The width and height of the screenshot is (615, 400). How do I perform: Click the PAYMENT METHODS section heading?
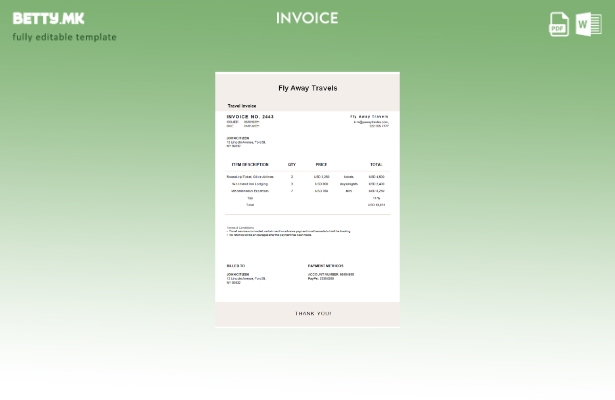[326, 266]
